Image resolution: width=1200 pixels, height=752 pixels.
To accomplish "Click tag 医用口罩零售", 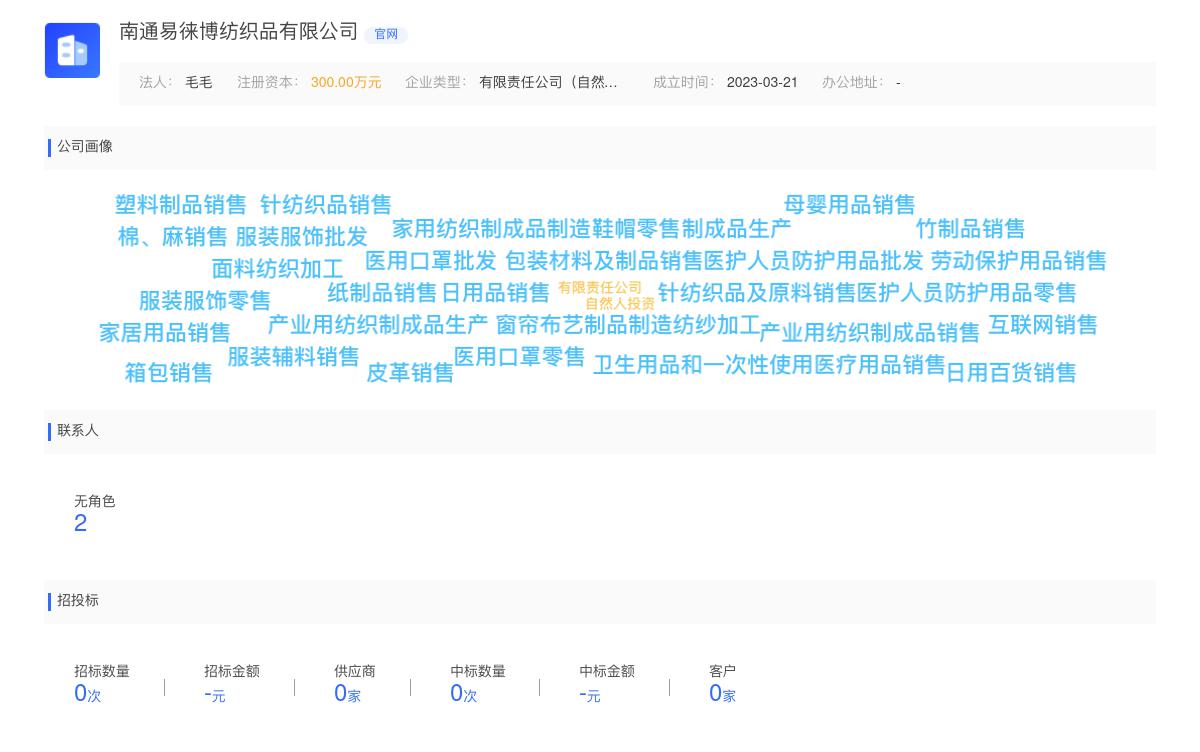I will tap(520, 357).
